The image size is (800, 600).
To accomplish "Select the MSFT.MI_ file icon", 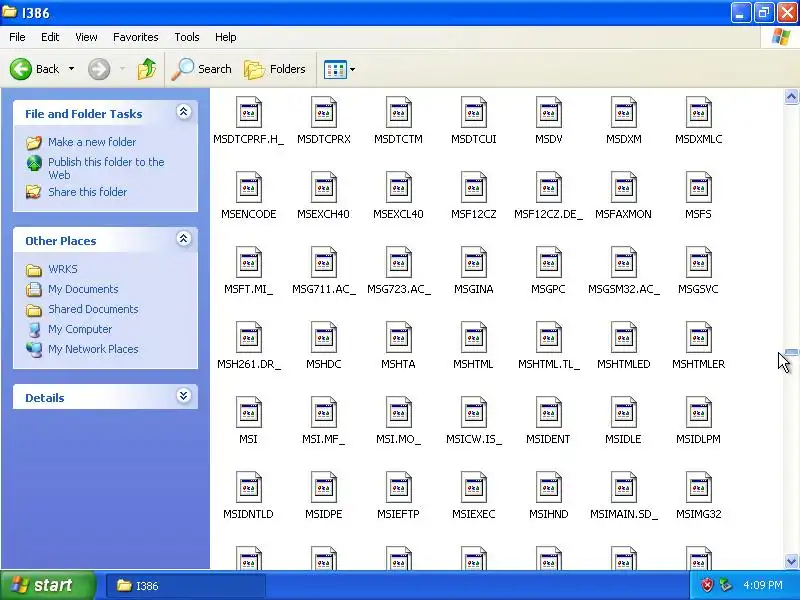I will coord(248,262).
